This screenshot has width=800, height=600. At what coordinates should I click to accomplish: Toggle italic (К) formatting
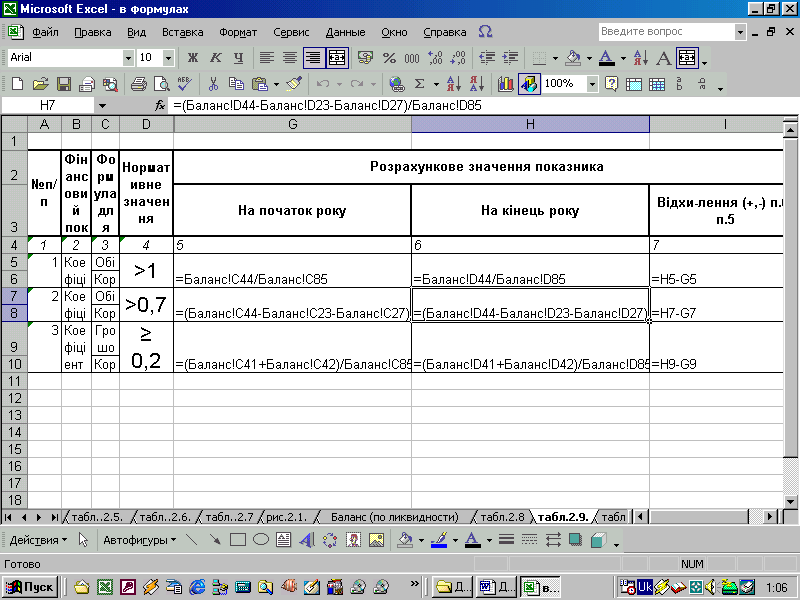pos(216,58)
